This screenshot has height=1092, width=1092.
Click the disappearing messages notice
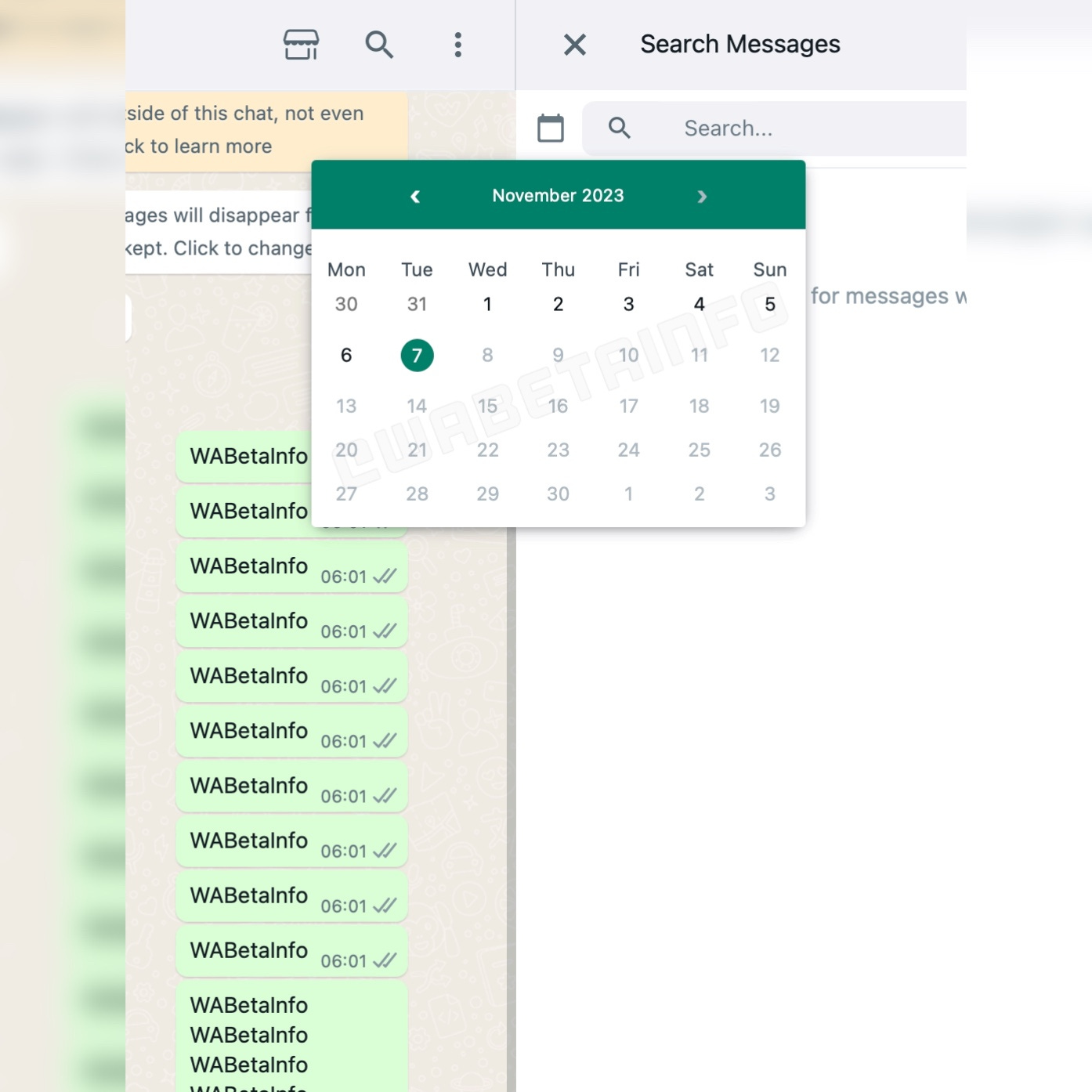[219, 232]
